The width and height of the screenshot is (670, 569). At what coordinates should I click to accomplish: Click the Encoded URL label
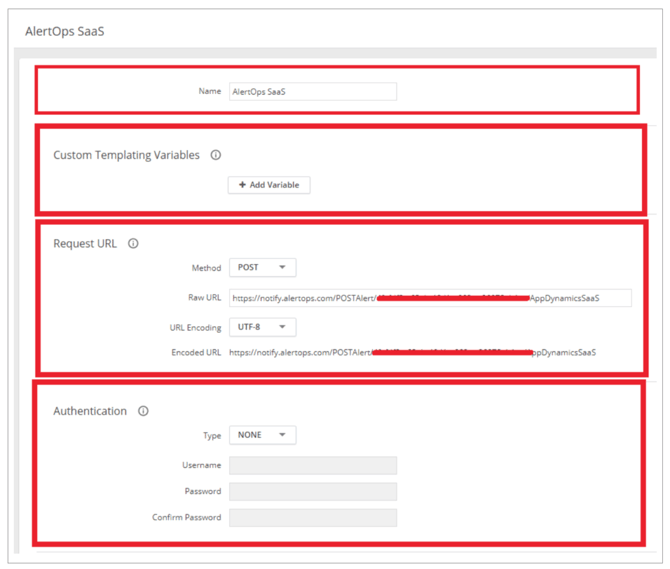coord(196,352)
